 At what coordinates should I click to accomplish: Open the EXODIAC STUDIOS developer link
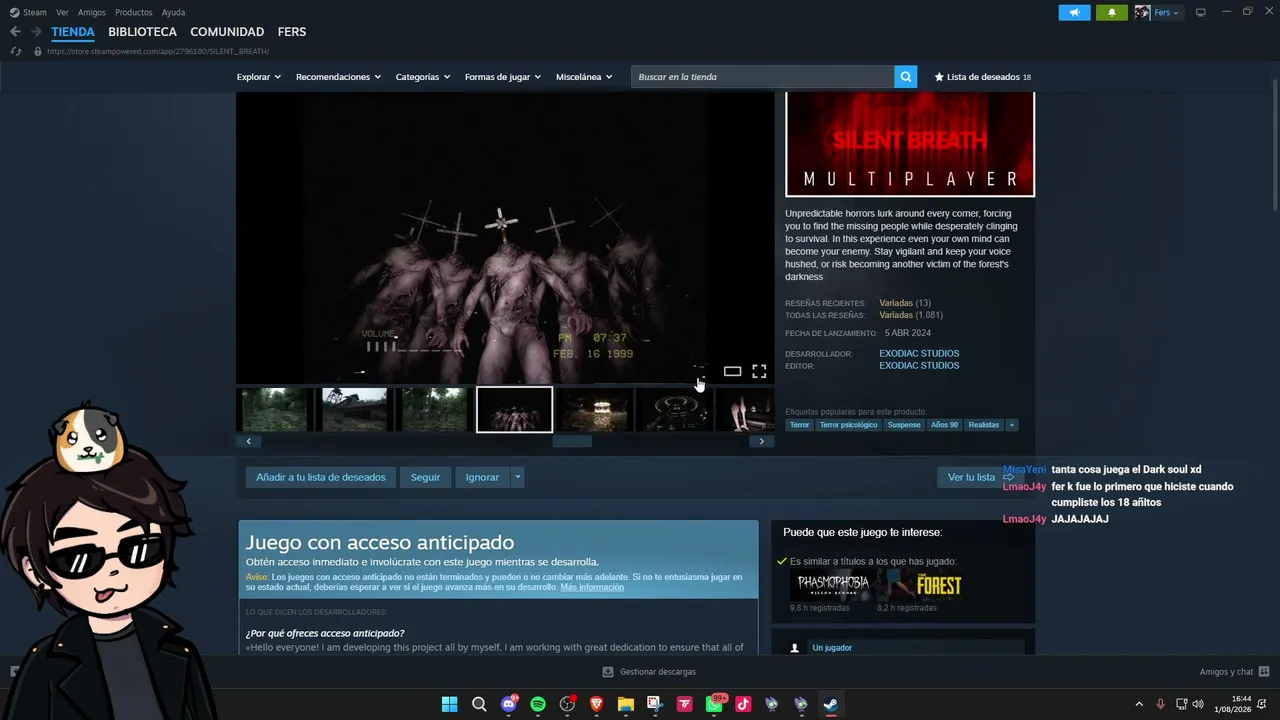[x=919, y=354]
